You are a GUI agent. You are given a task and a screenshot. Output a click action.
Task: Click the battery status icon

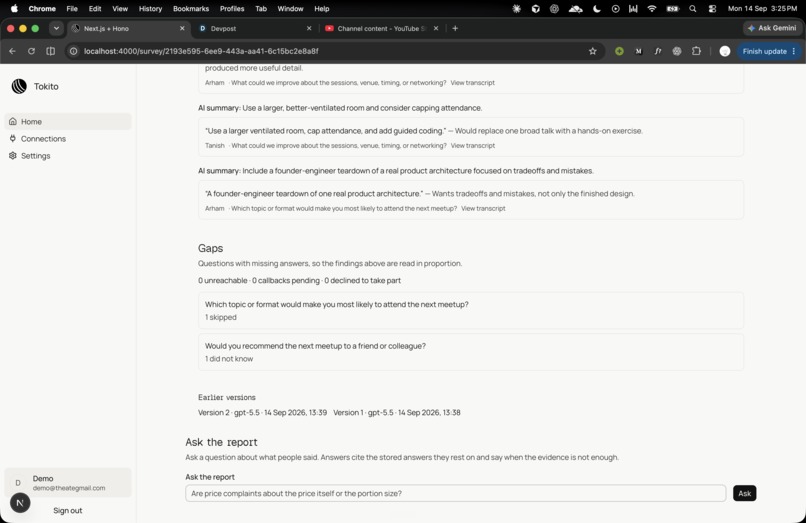point(673,8)
